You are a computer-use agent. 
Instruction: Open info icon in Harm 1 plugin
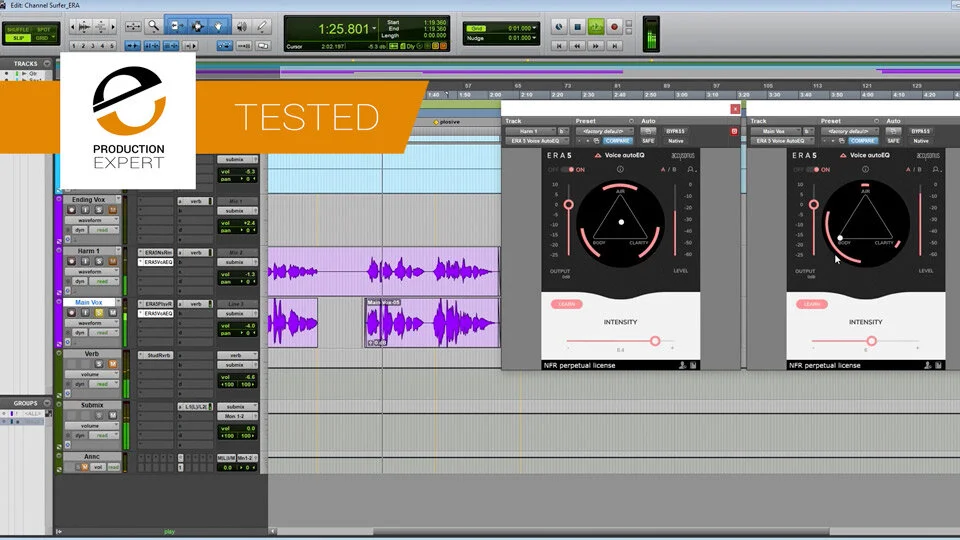click(620, 170)
